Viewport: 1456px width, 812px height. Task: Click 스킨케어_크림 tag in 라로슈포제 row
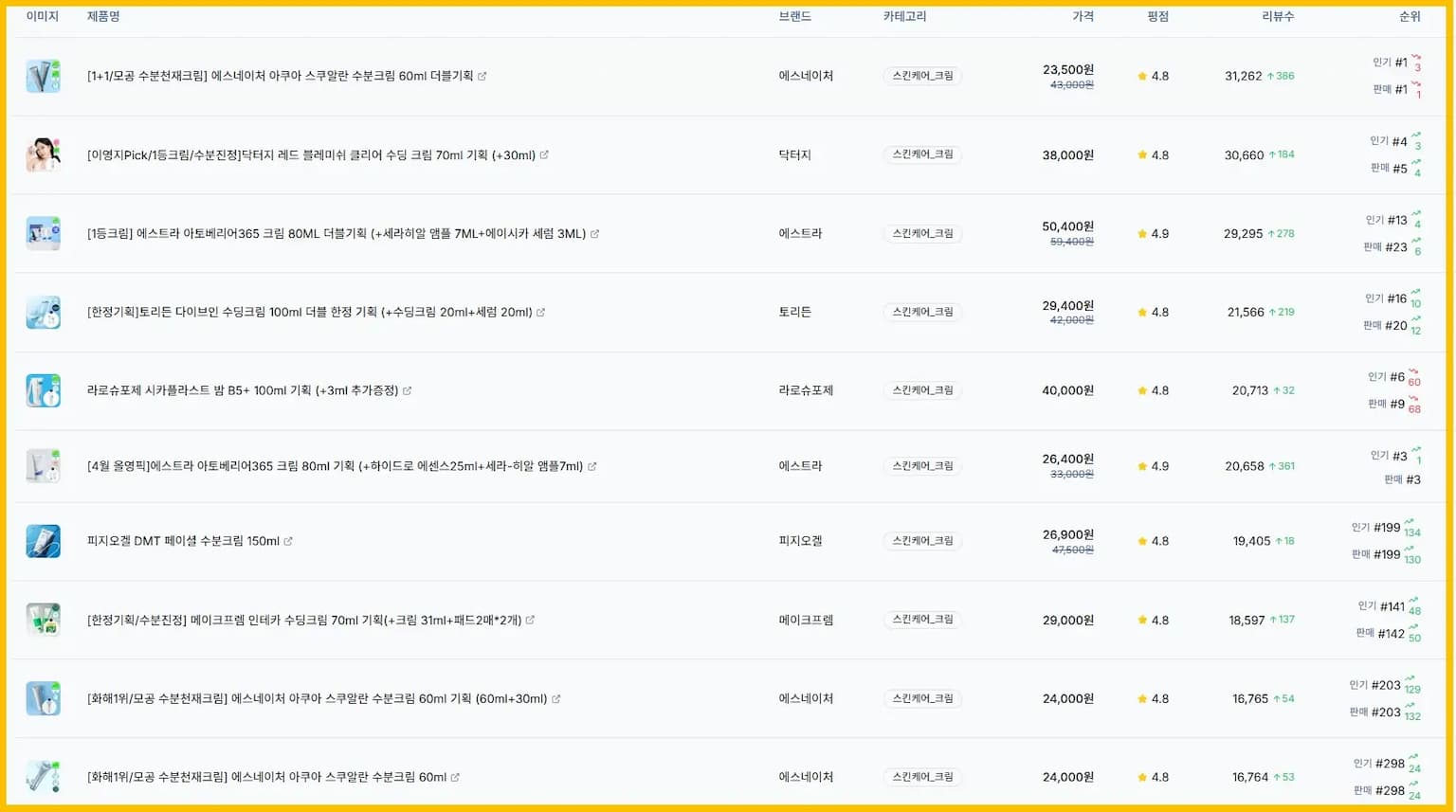click(x=922, y=390)
